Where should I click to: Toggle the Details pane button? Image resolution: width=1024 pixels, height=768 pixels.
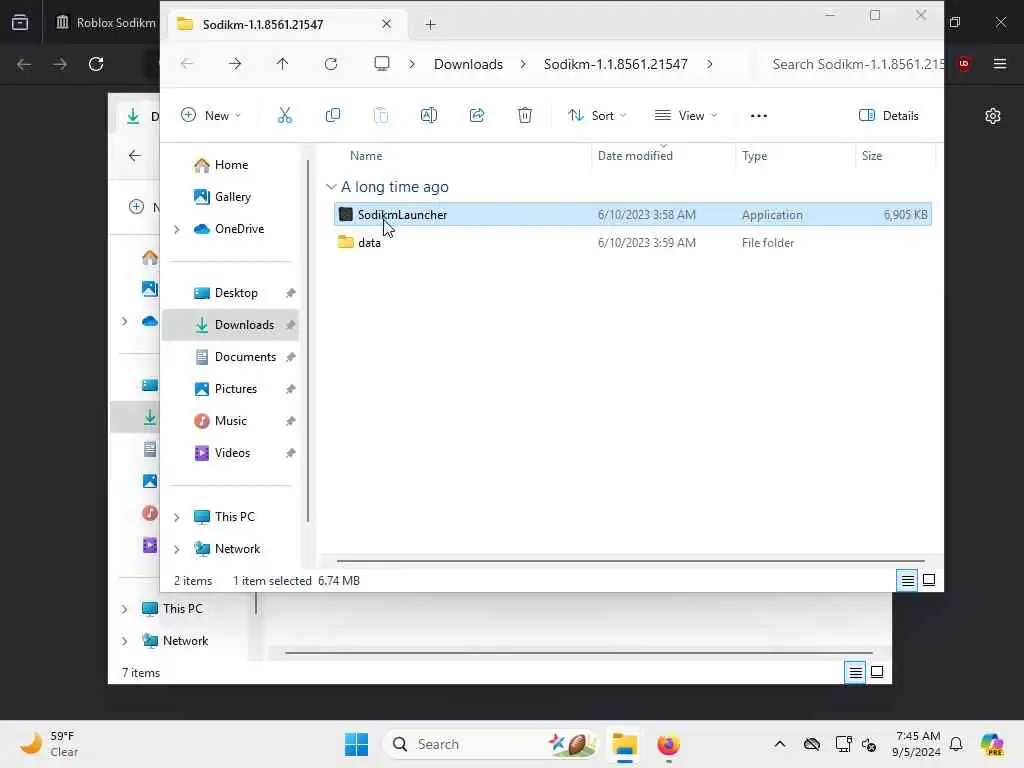point(888,116)
